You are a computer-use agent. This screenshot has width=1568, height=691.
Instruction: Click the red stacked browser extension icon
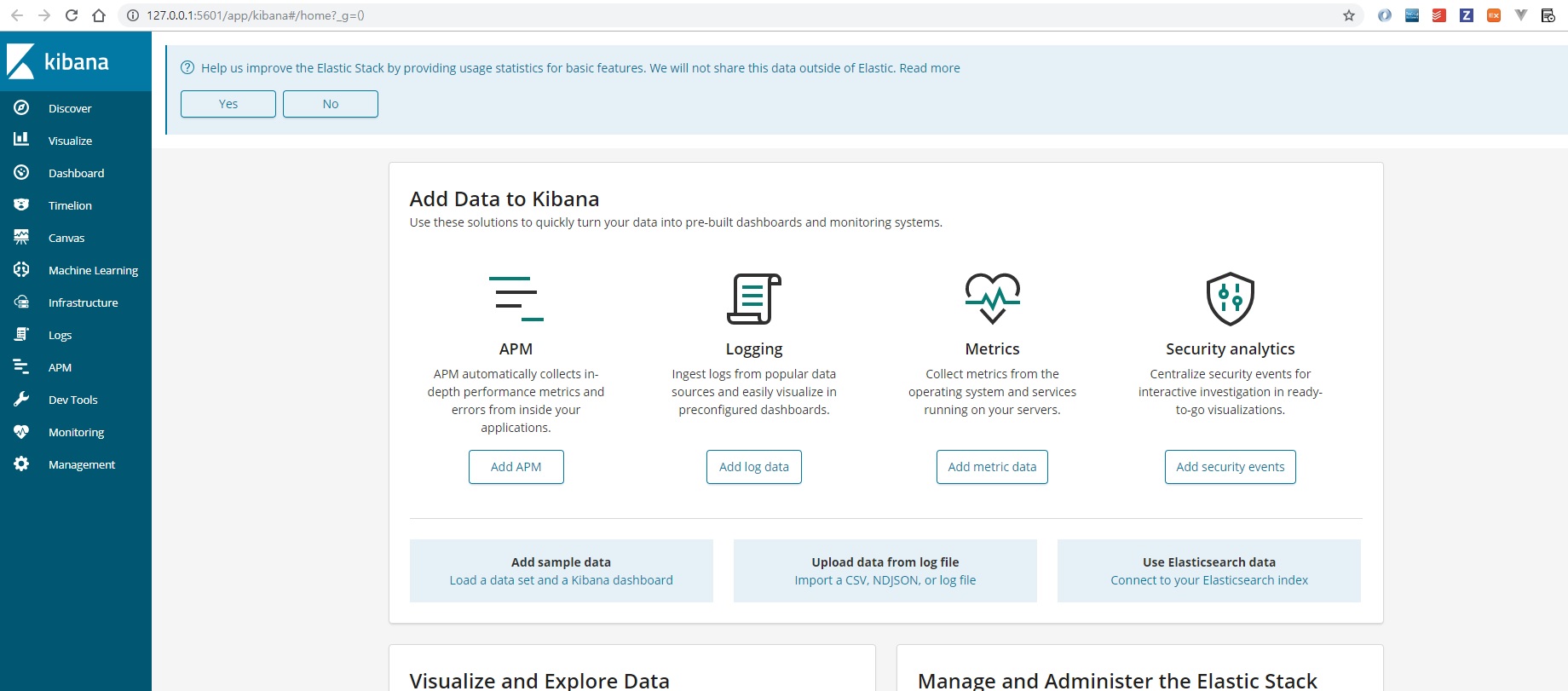coord(1439,15)
